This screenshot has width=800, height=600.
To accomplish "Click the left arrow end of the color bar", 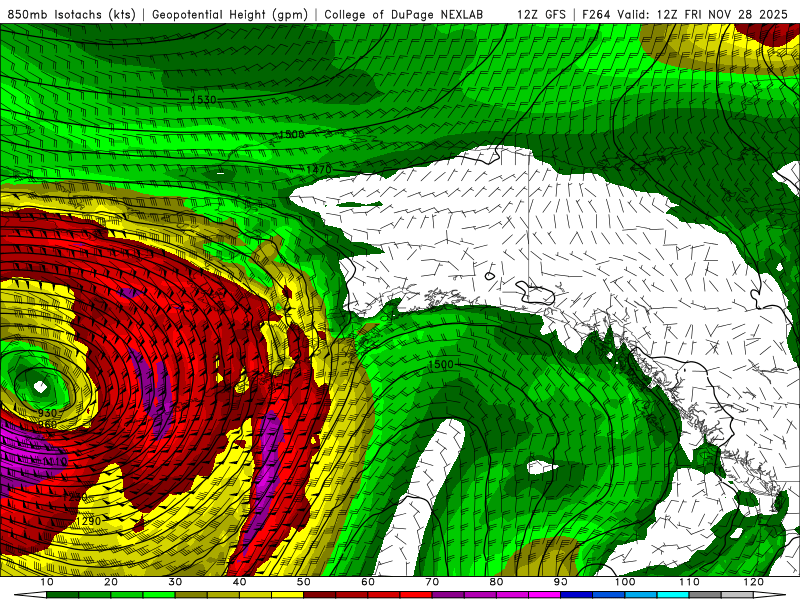I will pyautogui.click(x=30, y=595).
